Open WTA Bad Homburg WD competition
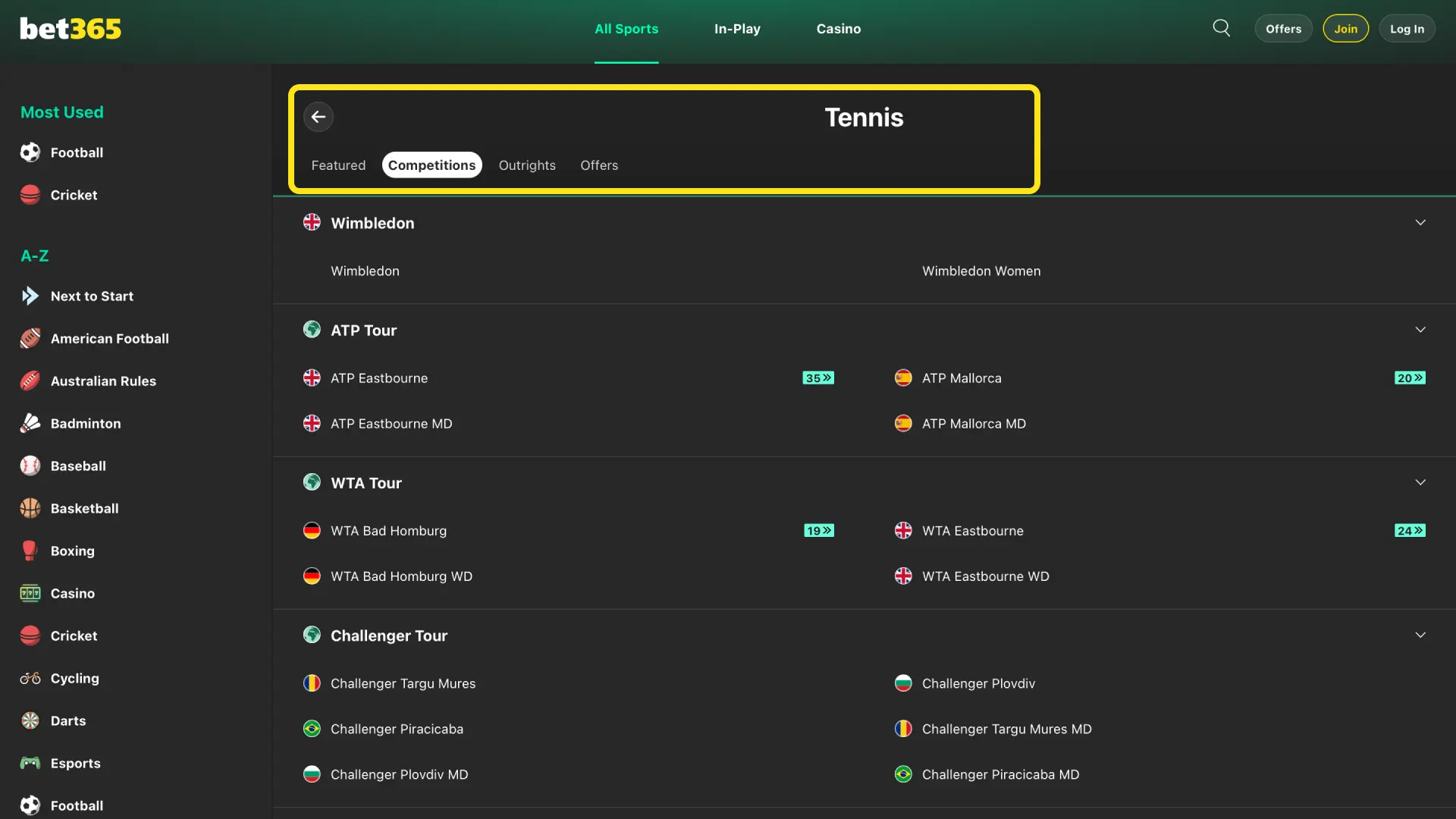Viewport: 1456px width, 819px height. [401, 576]
